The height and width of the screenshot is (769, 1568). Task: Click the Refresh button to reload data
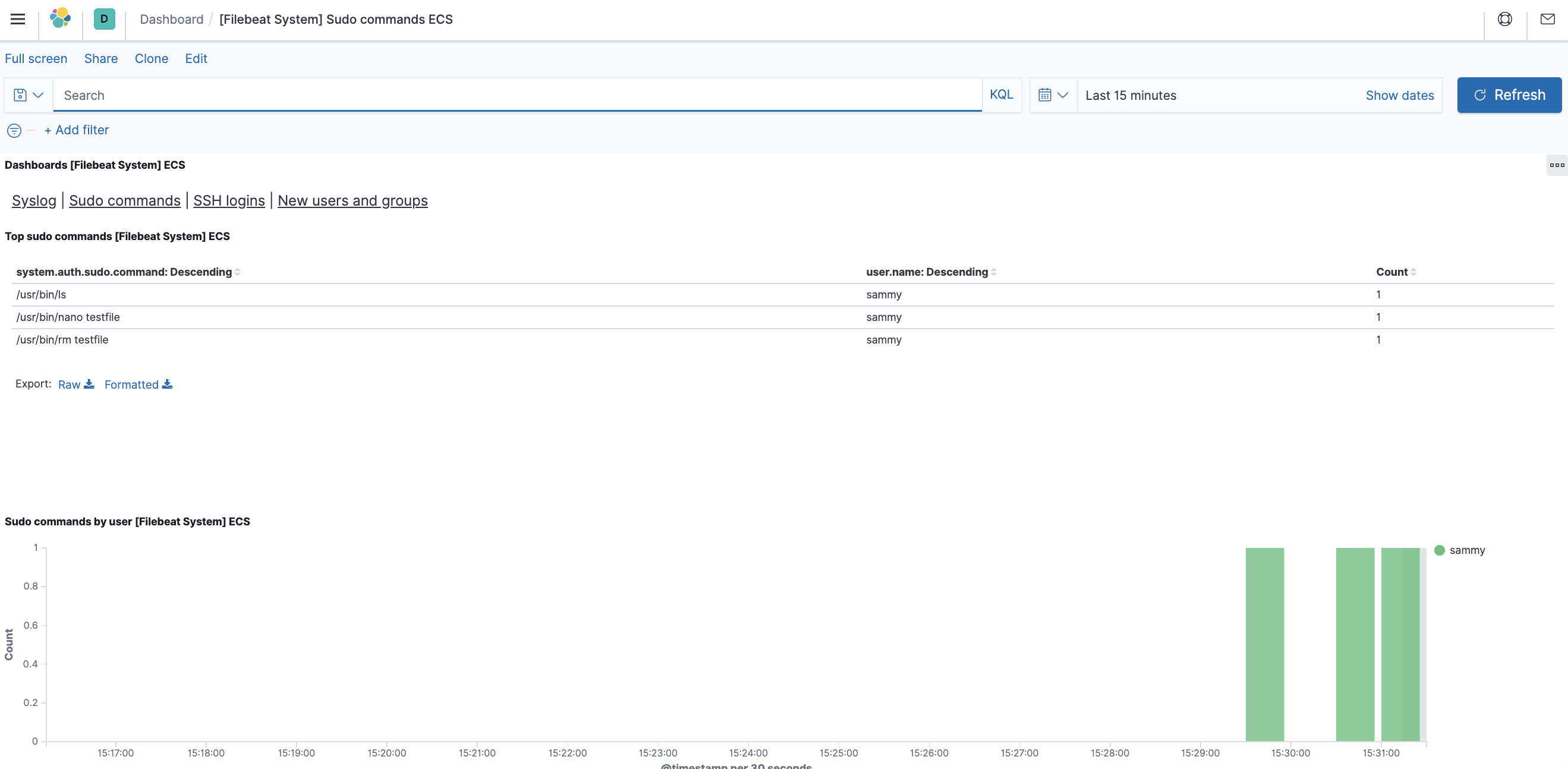point(1509,94)
